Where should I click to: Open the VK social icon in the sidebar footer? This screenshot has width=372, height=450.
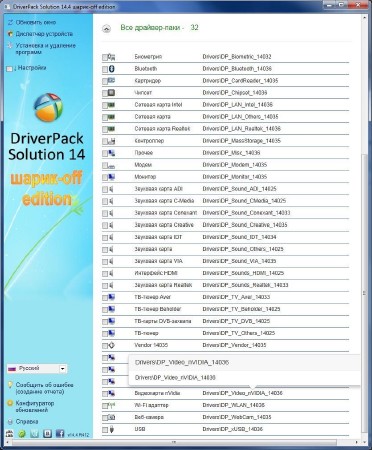click(x=47, y=434)
